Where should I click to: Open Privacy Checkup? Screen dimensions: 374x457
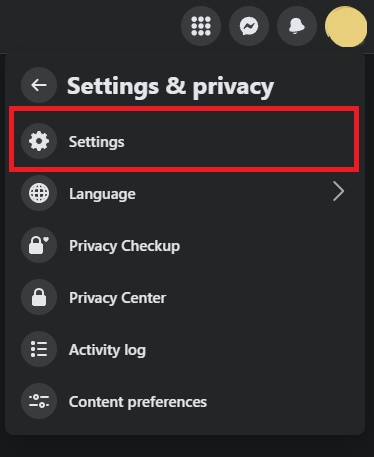[125, 246]
